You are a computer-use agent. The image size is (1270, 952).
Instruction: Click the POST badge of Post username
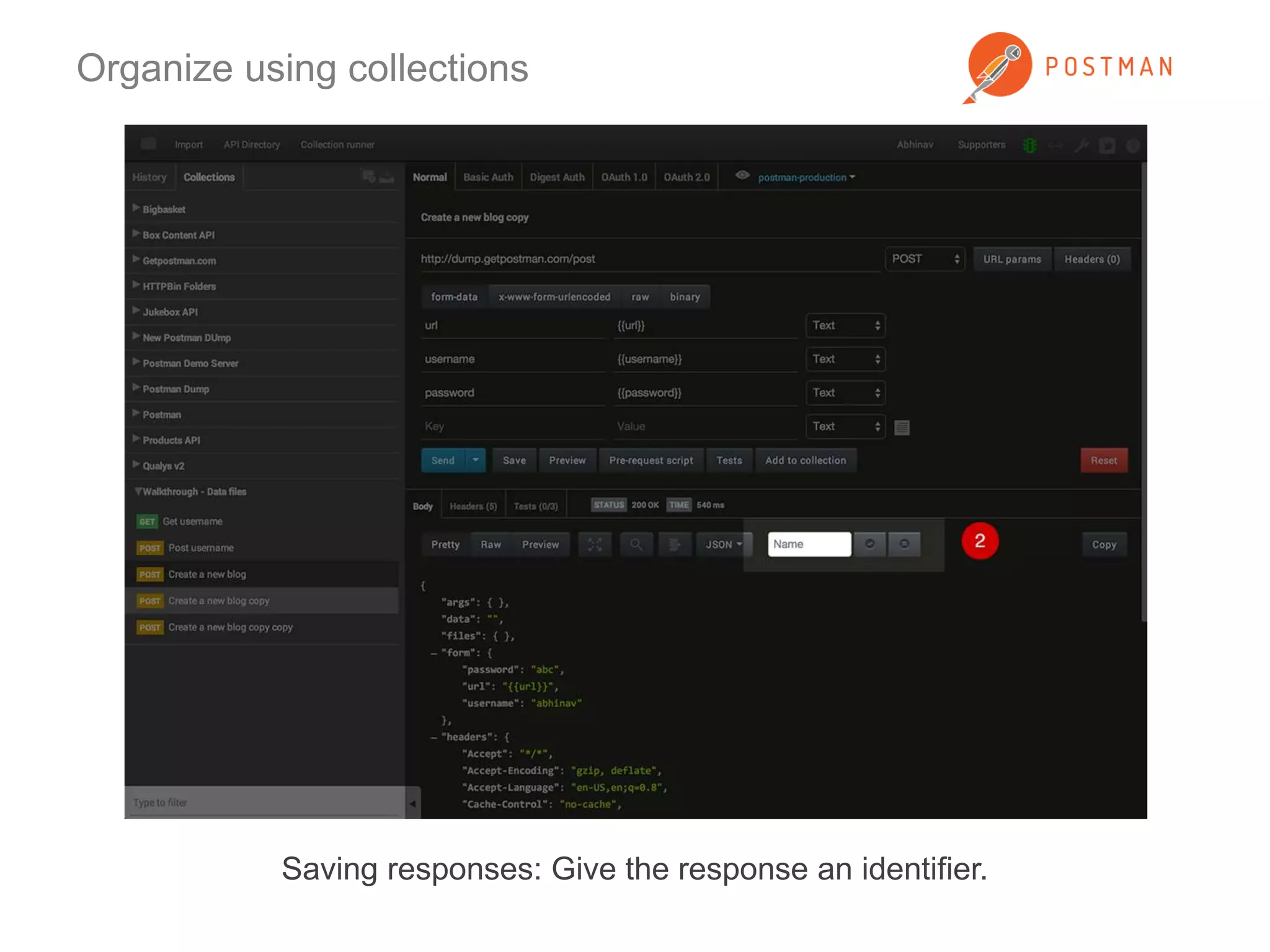click(x=150, y=548)
